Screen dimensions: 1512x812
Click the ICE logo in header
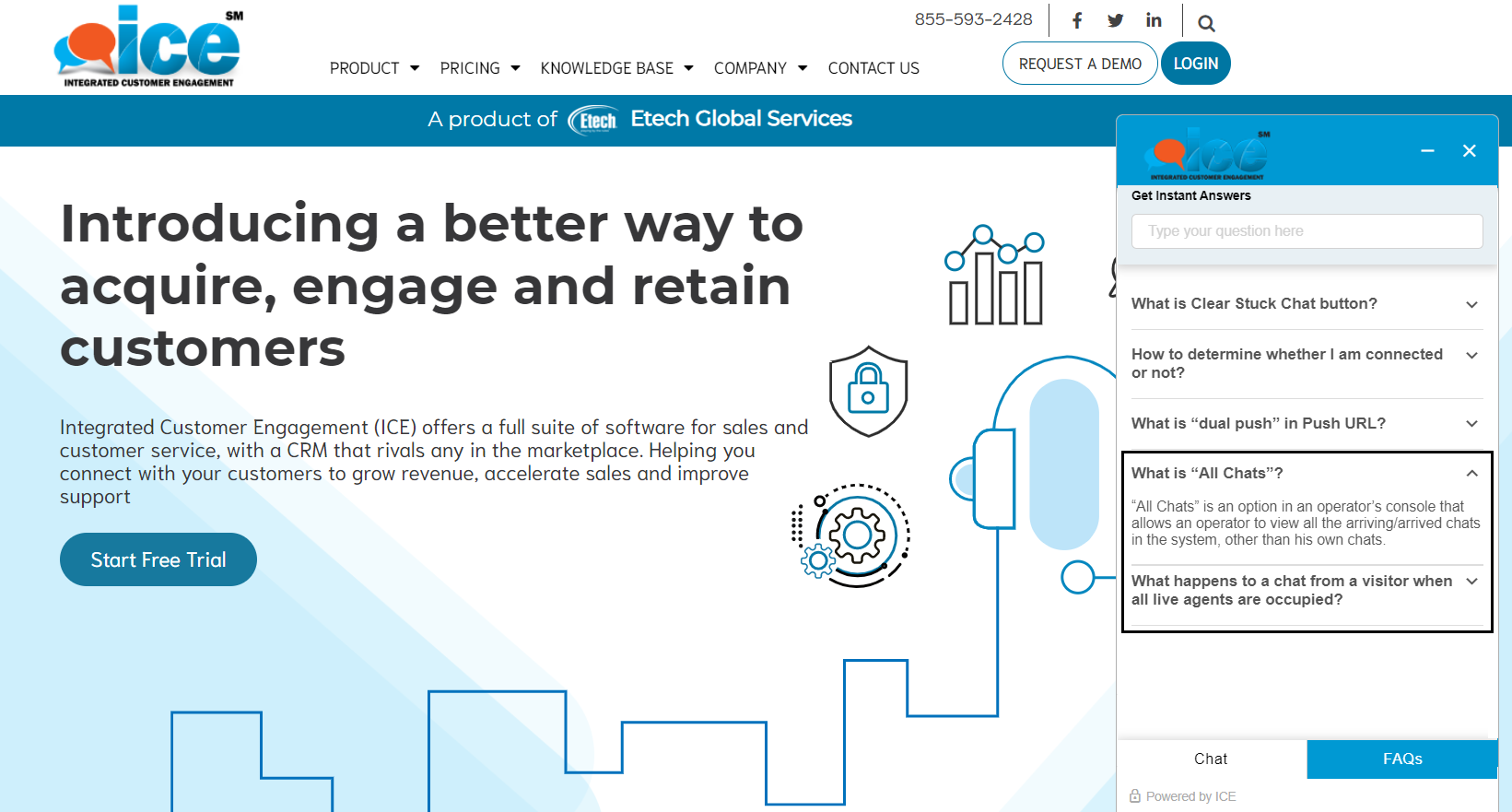point(148,47)
